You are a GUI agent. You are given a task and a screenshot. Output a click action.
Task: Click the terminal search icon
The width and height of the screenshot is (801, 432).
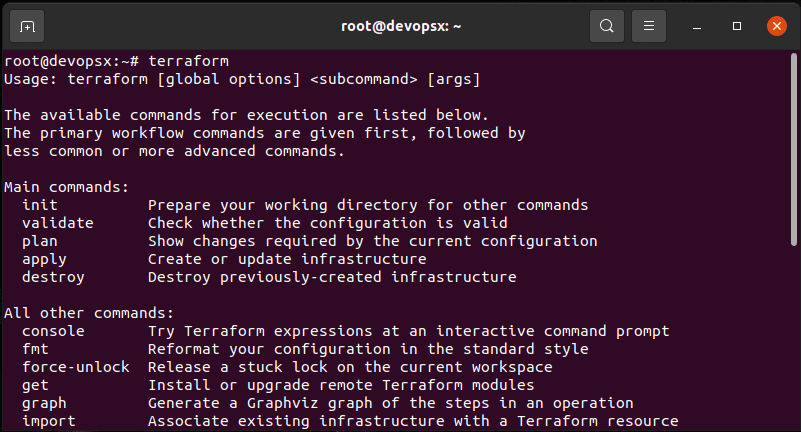(607, 25)
